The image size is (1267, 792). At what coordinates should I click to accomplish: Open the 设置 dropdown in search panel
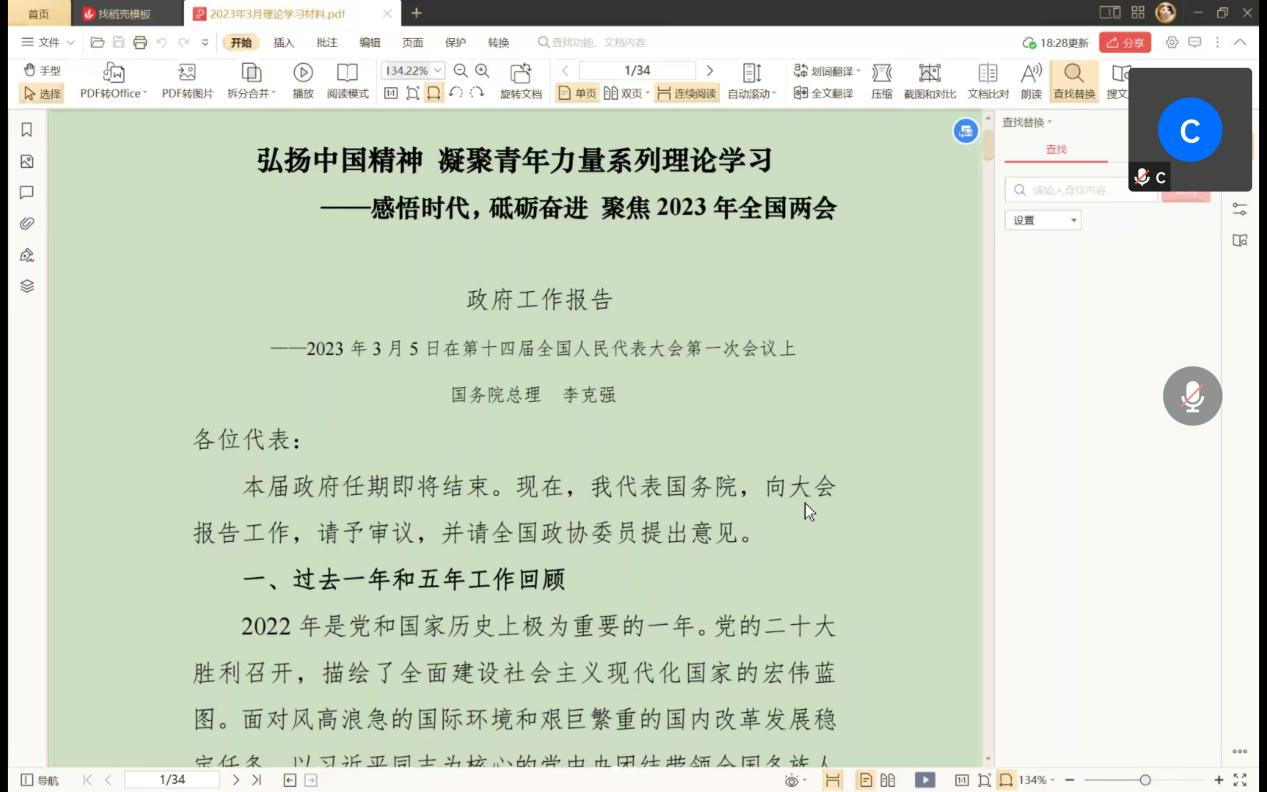1043,220
